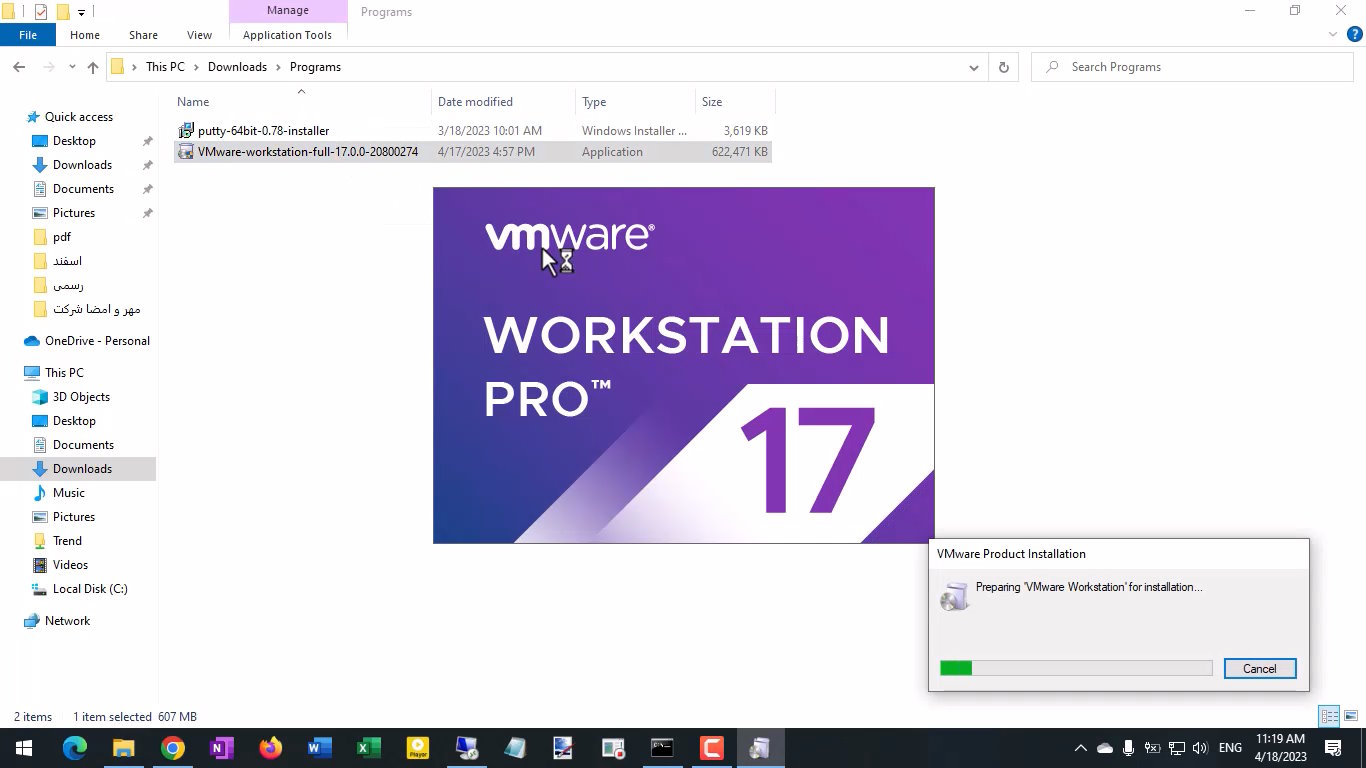Viewport: 1366px width, 768px height.
Task: Click This PC in the address breadcrumb
Action: 165,67
